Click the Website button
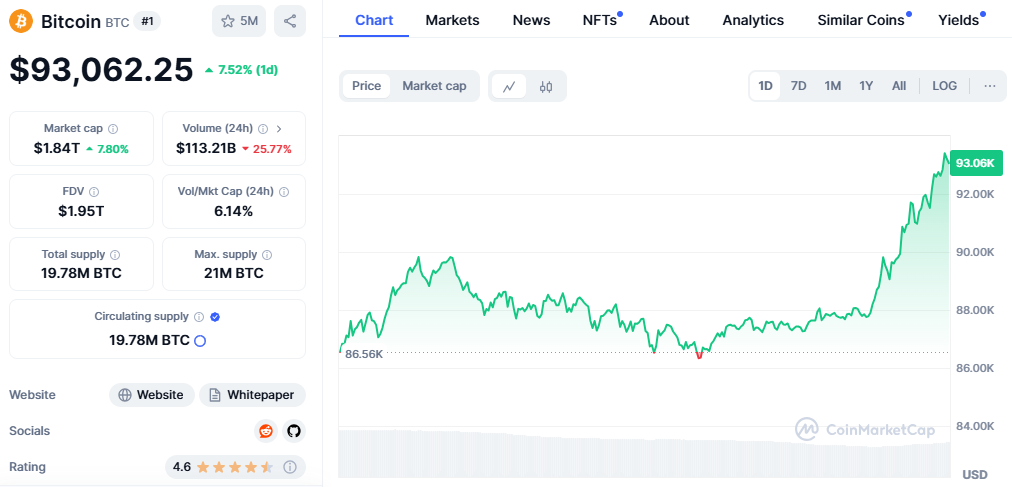This screenshot has width=1012, height=487. coord(152,395)
